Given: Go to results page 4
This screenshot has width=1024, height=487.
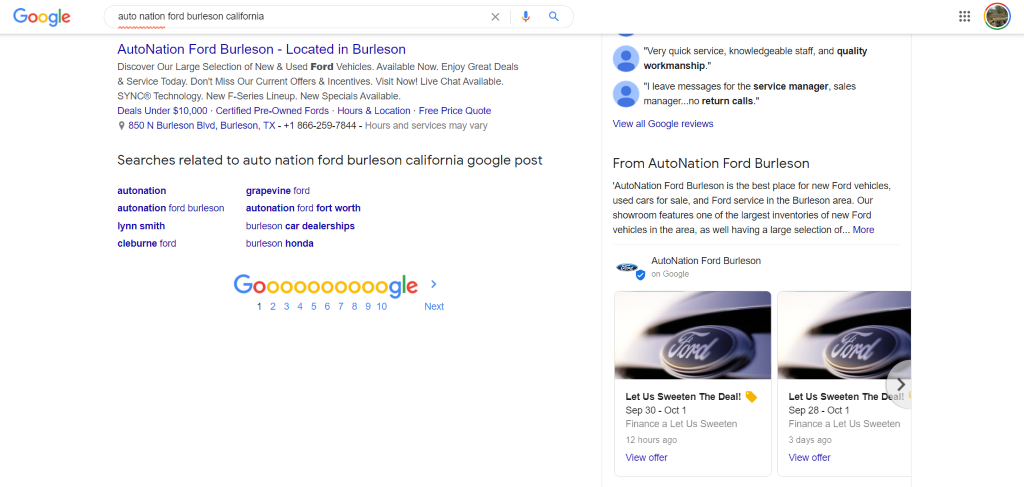Looking at the screenshot, I should (300, 307).
